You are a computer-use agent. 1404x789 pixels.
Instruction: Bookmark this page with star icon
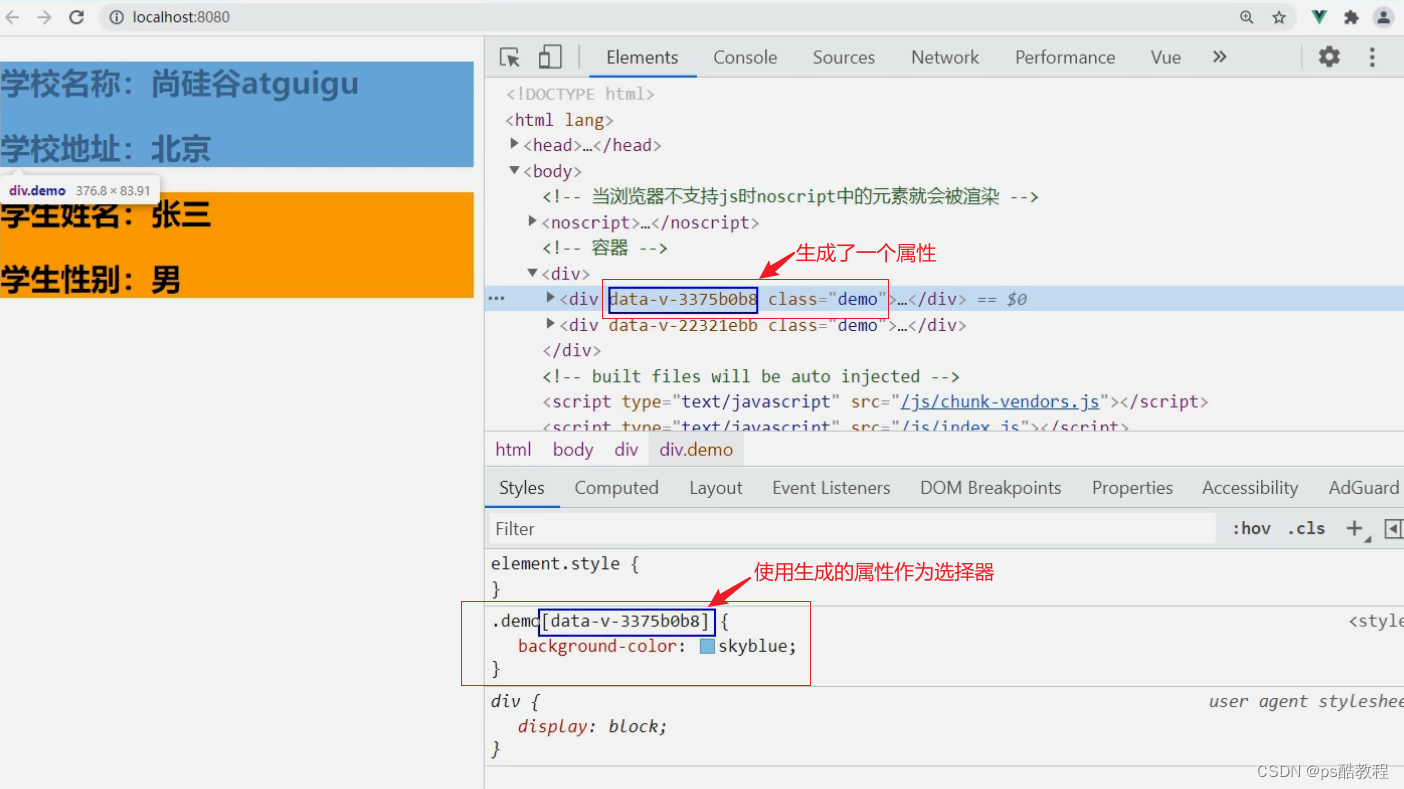coord(1279,17)
